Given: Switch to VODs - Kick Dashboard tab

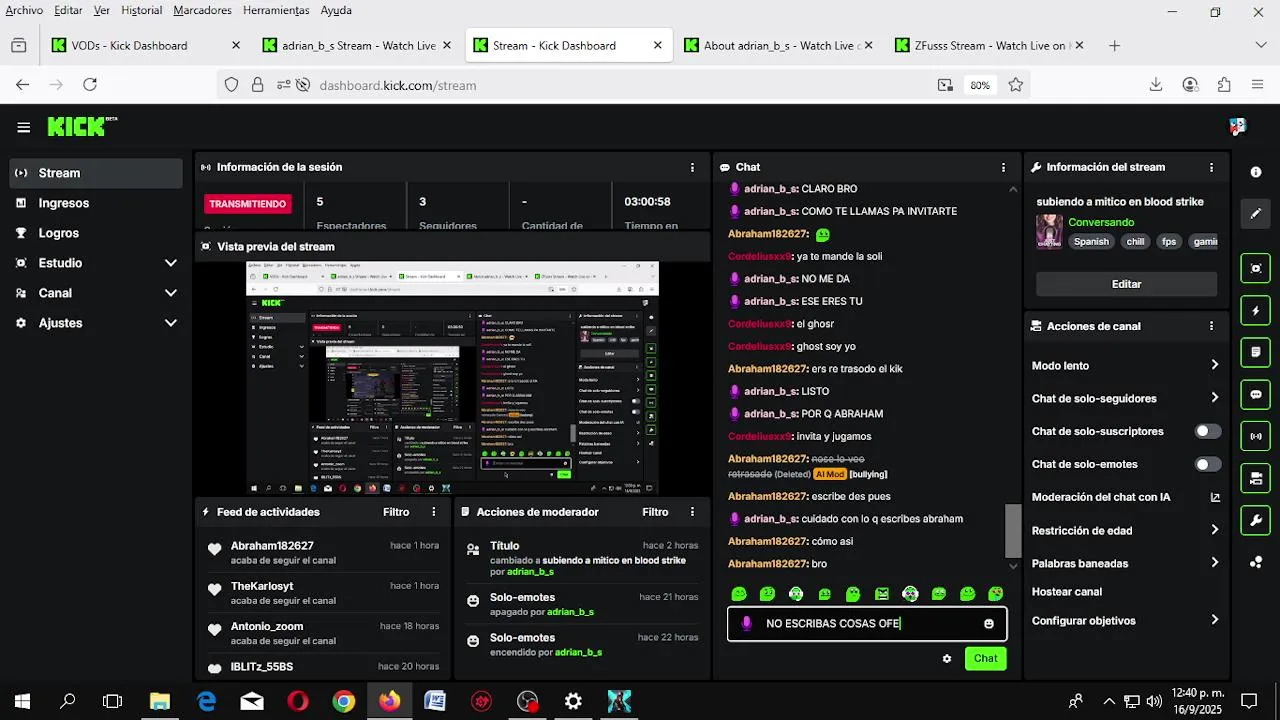Looking at the screenshot, I should [145, 45].
